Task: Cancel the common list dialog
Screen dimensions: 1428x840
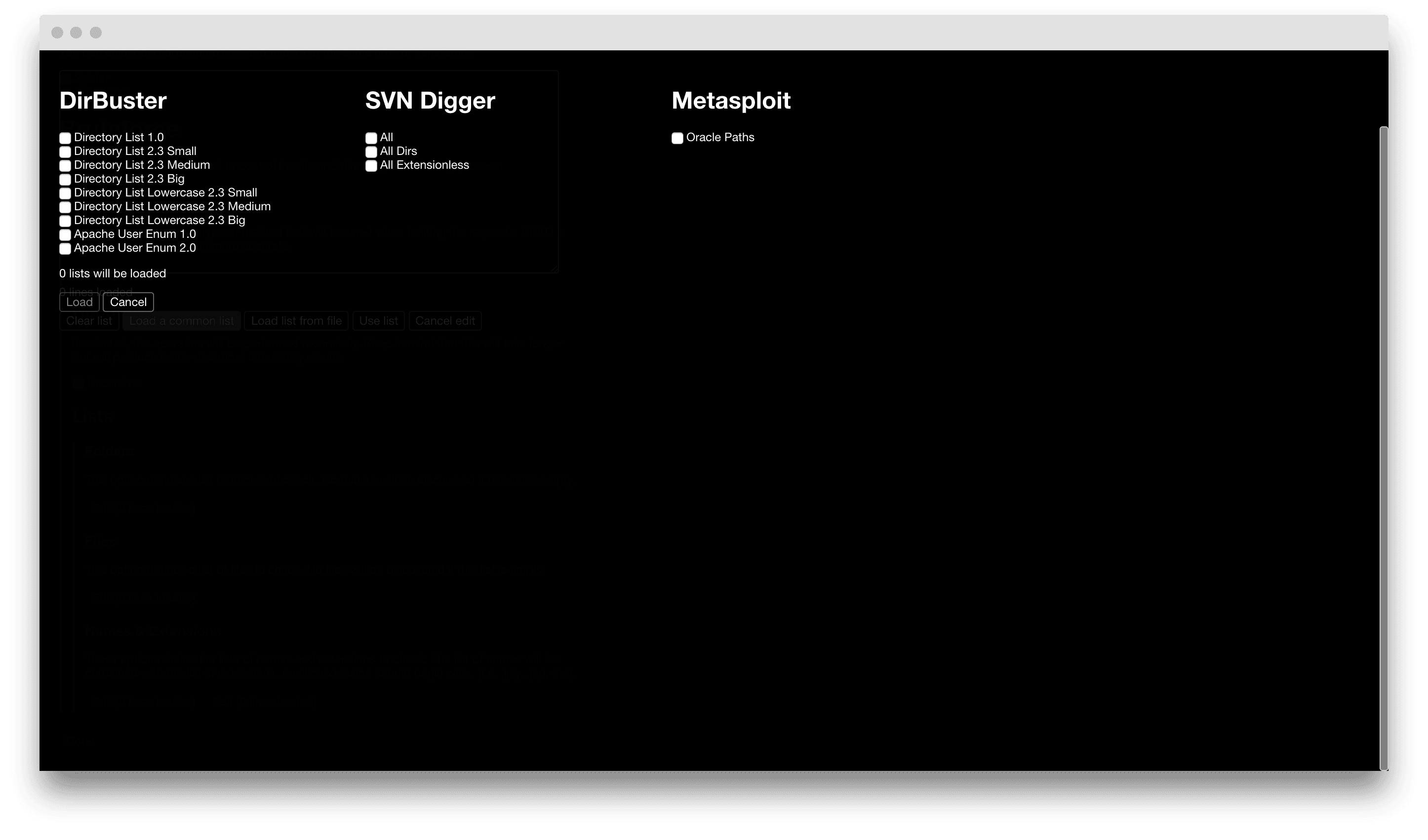Action: click(x=128, y=303)
